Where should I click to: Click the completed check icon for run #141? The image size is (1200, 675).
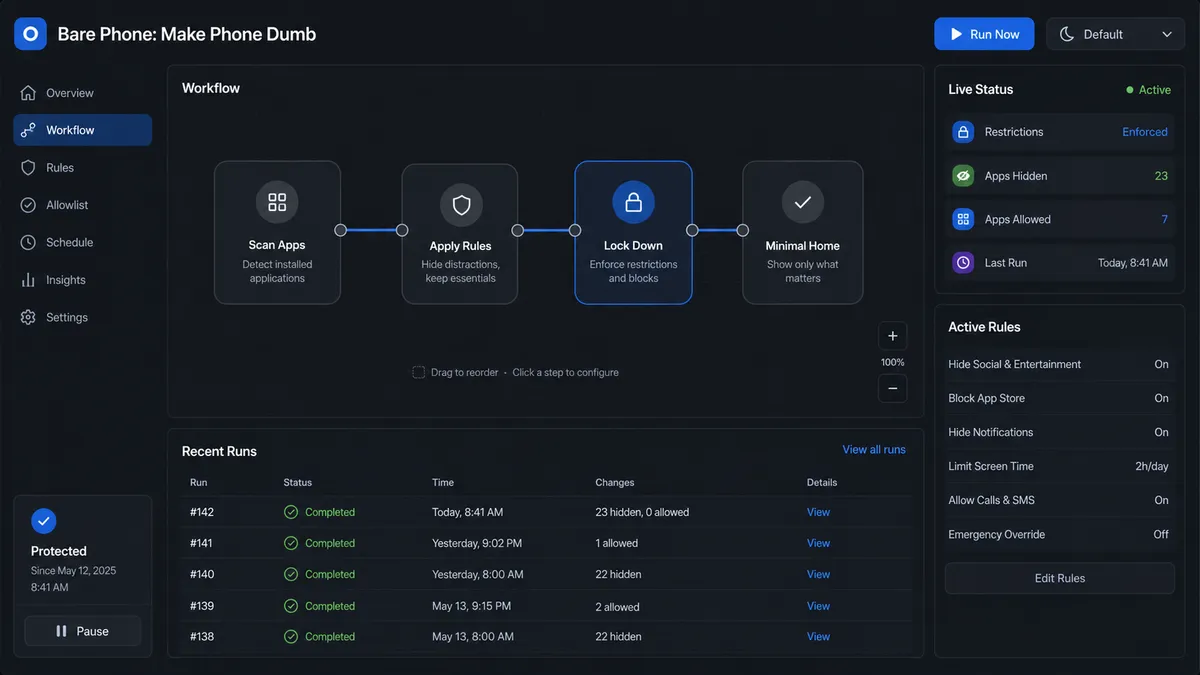click(291, 543)
